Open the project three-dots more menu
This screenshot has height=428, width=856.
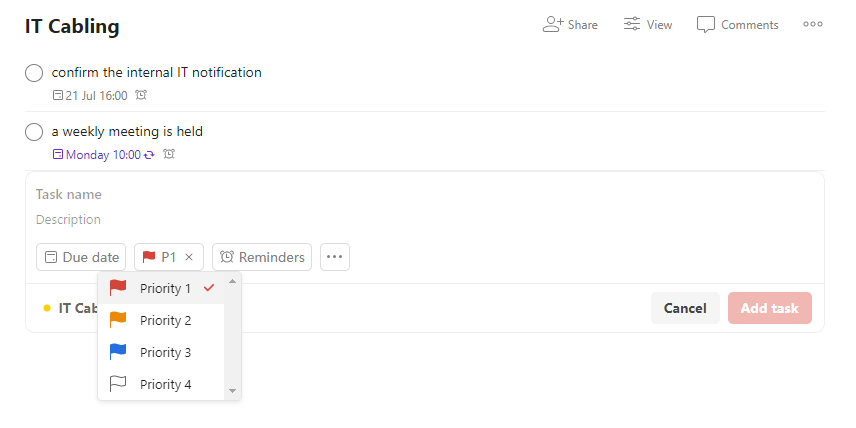(813, 24)
